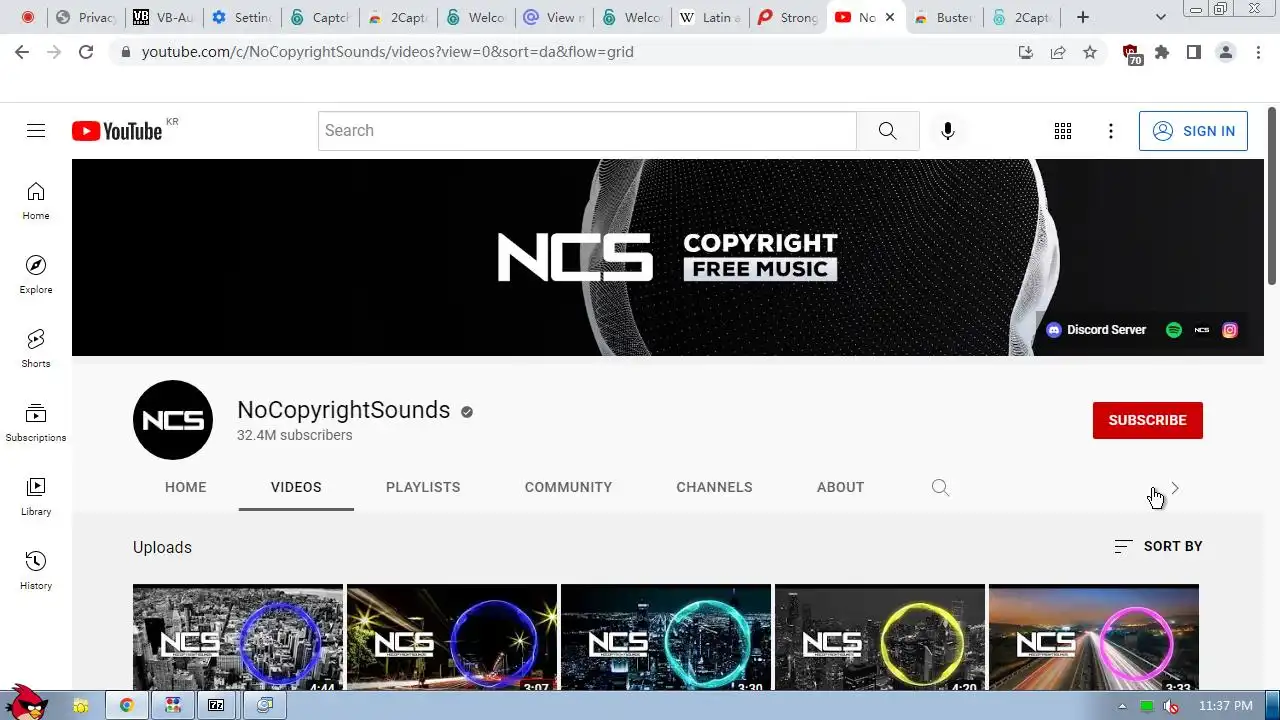Open the extension with badge 70
Viewport: 1280px width, 720px height.
click(x=1131, y=54)
